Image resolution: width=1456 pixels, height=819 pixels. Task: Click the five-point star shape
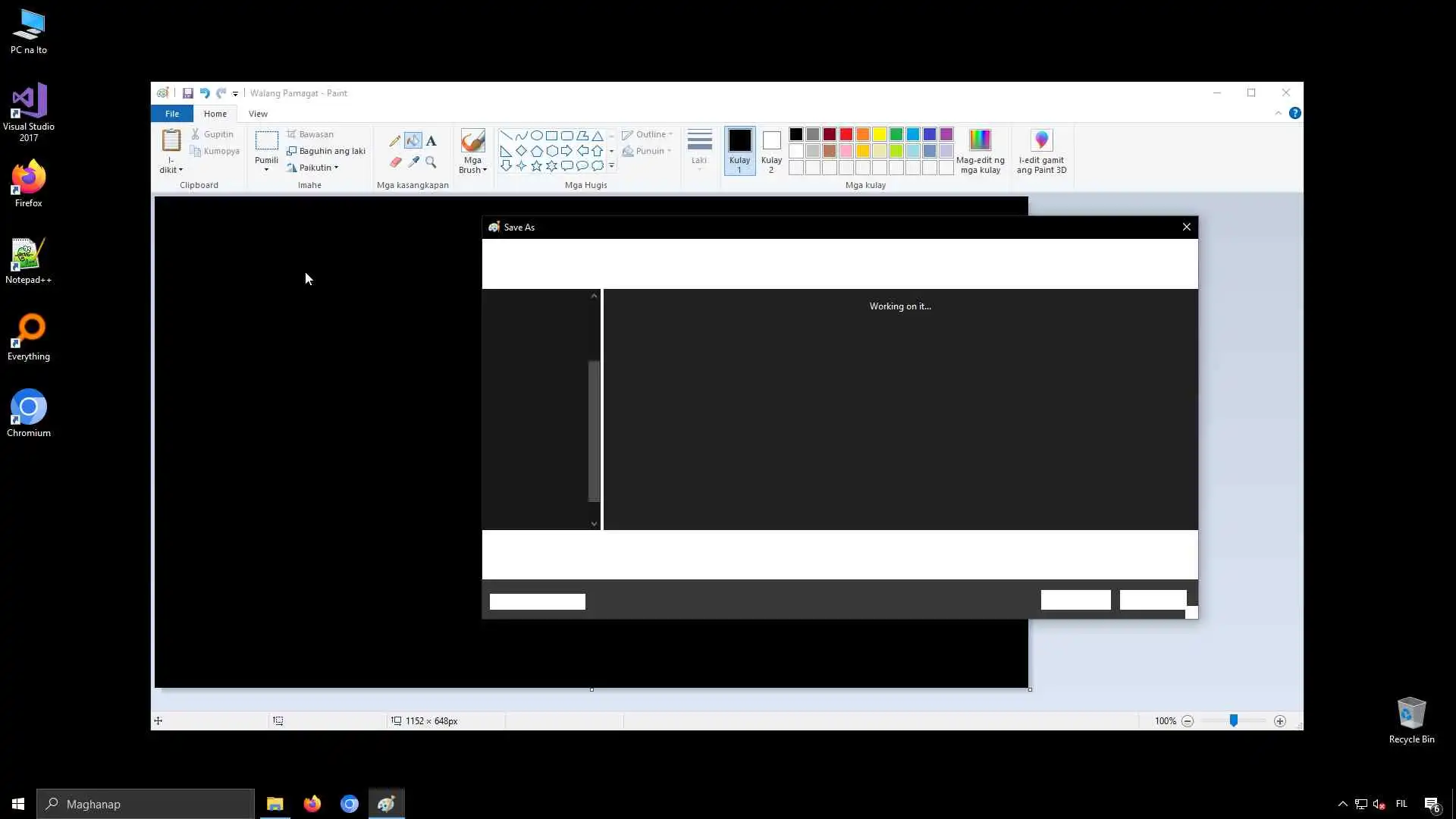(536, 165)
